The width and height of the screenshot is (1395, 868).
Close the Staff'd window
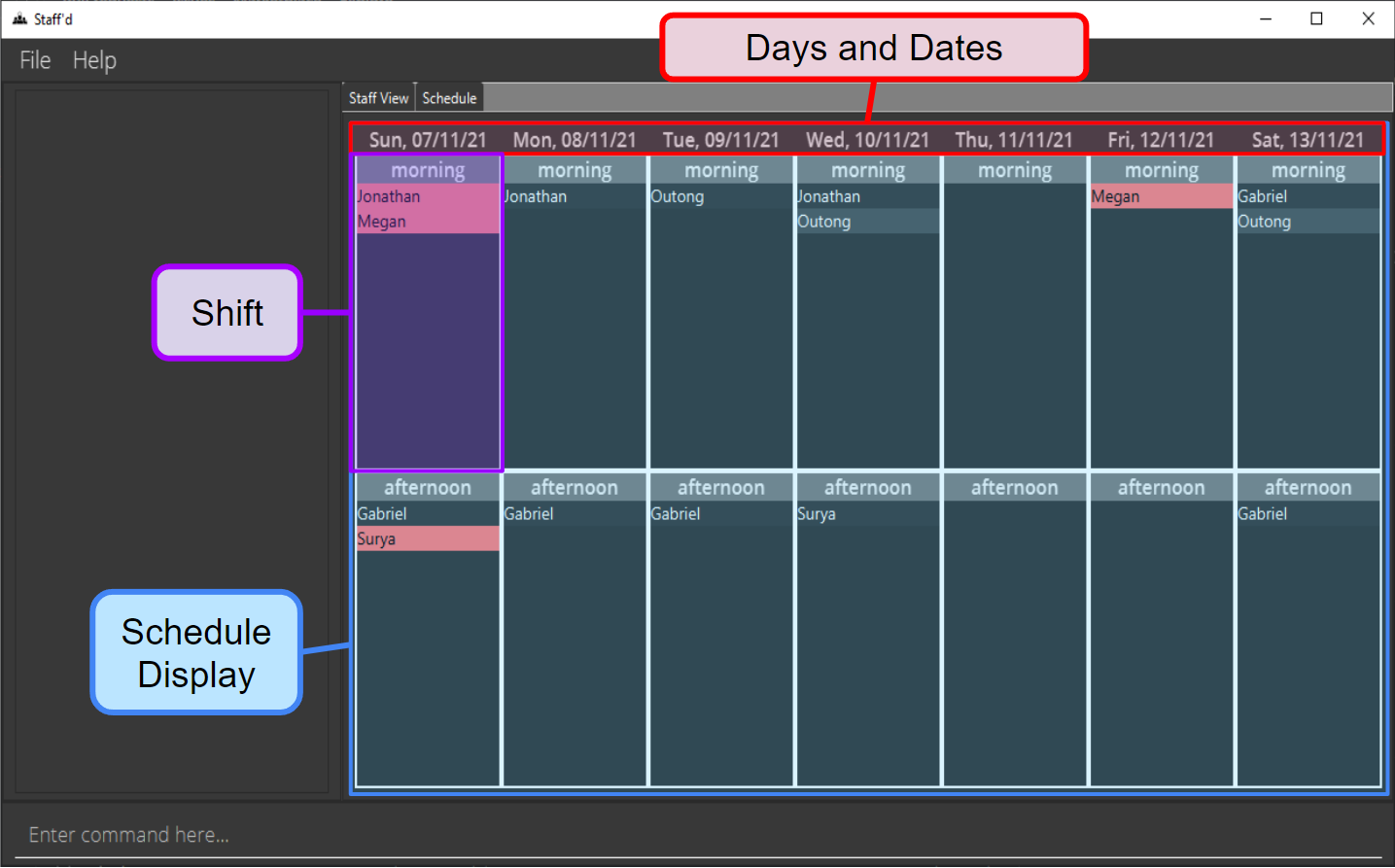(1368, 18)
